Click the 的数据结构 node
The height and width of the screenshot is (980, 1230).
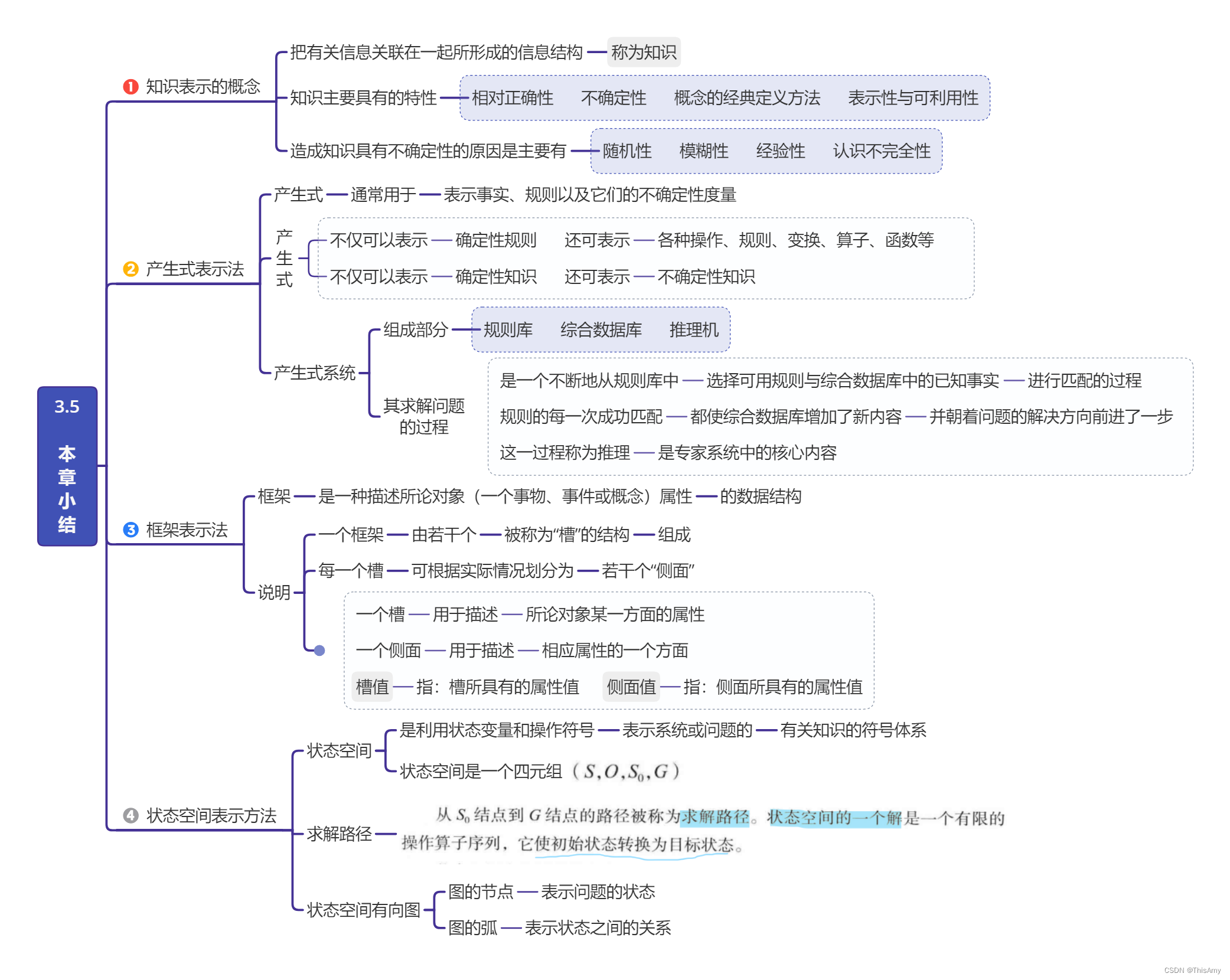[761, 496]
